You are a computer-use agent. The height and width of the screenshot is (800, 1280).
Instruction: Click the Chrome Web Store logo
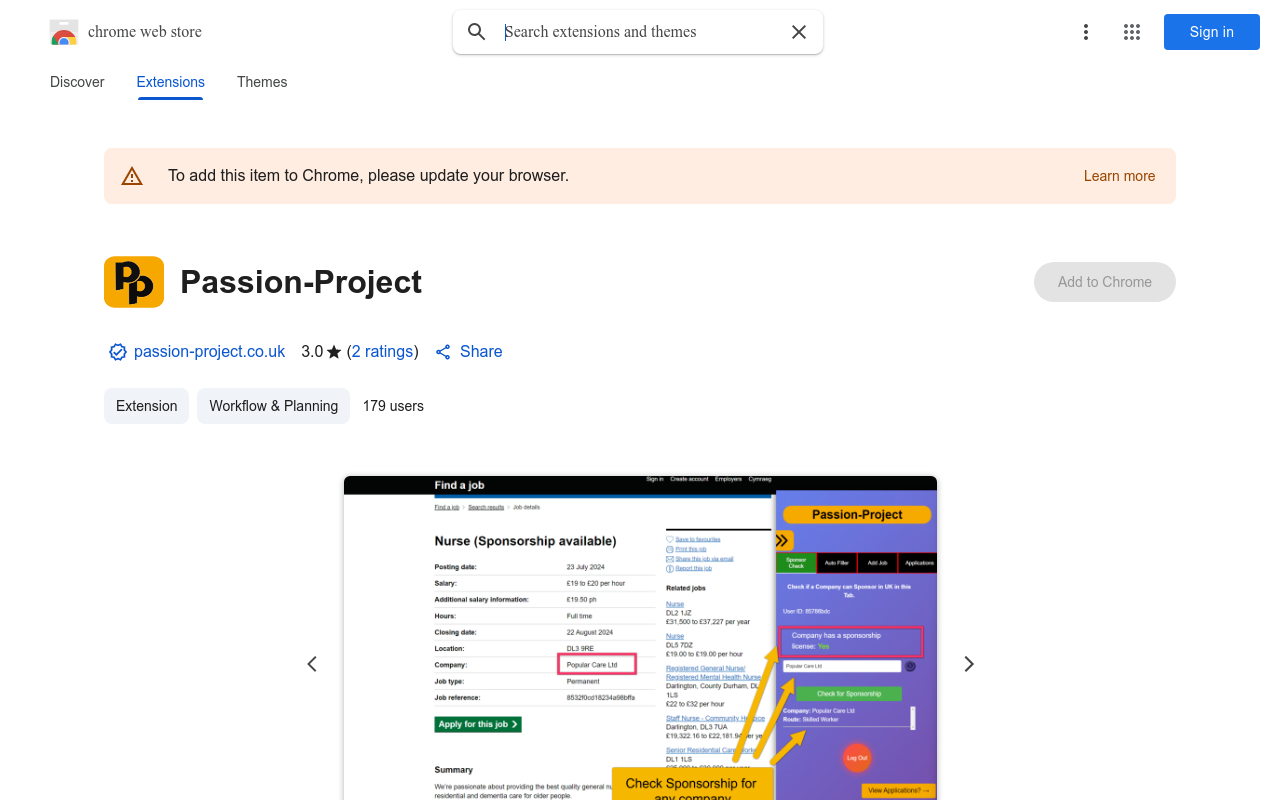(64, 32)
